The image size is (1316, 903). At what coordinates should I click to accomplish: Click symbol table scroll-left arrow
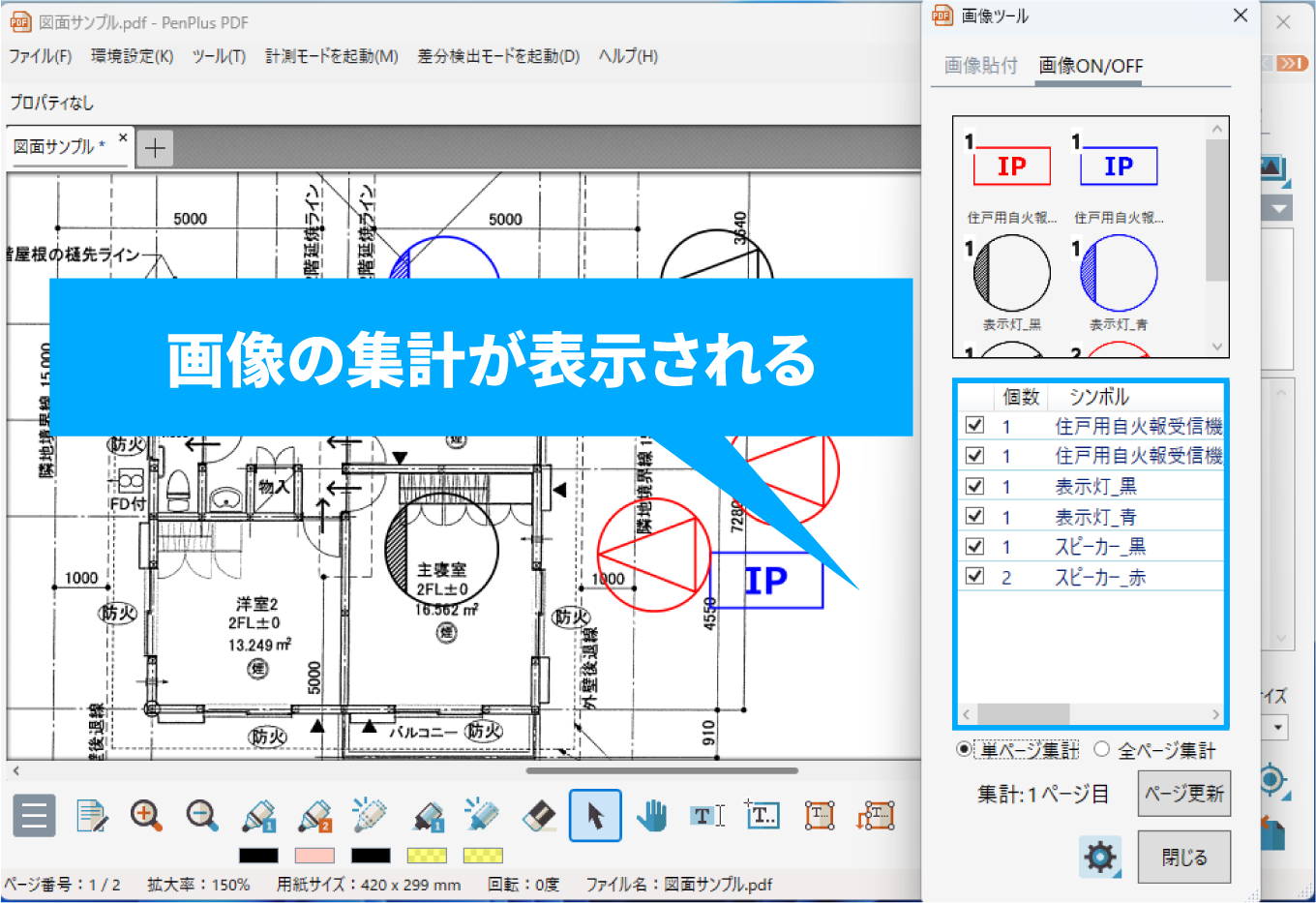pyautogui.click(x=966, y=715)
